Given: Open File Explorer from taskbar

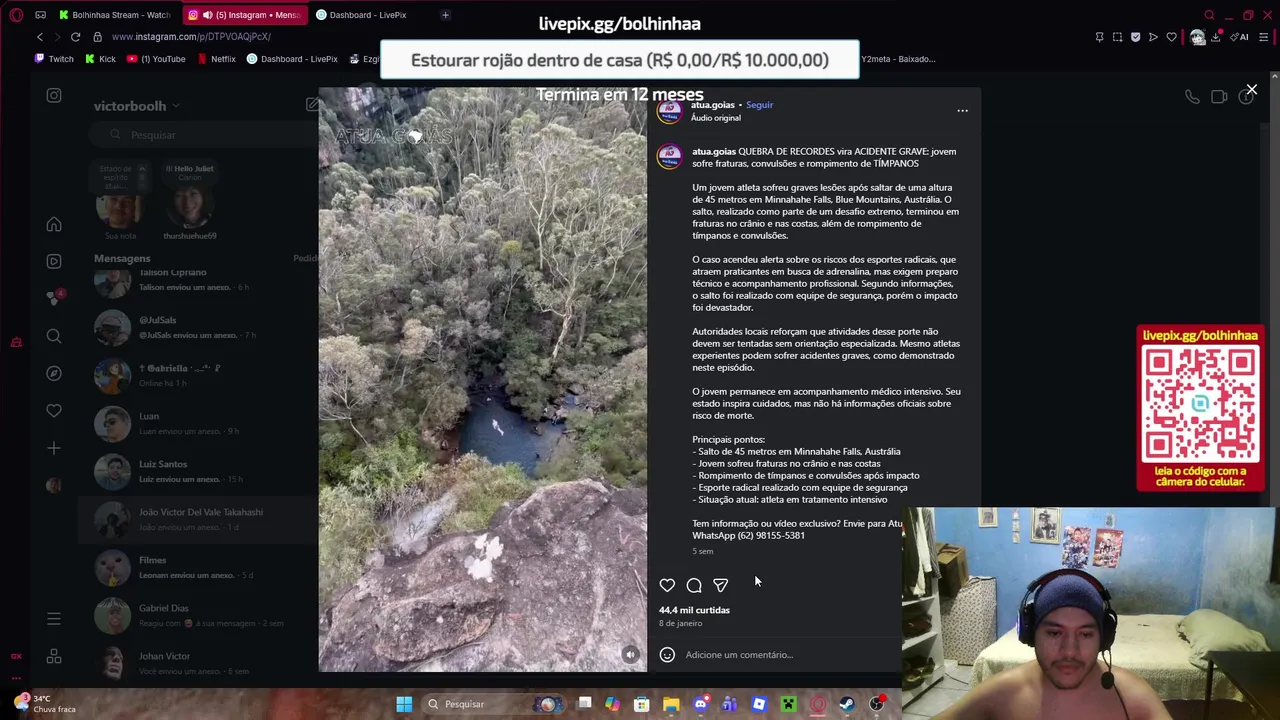Looking at the screenshot, I should coord(671,704).
